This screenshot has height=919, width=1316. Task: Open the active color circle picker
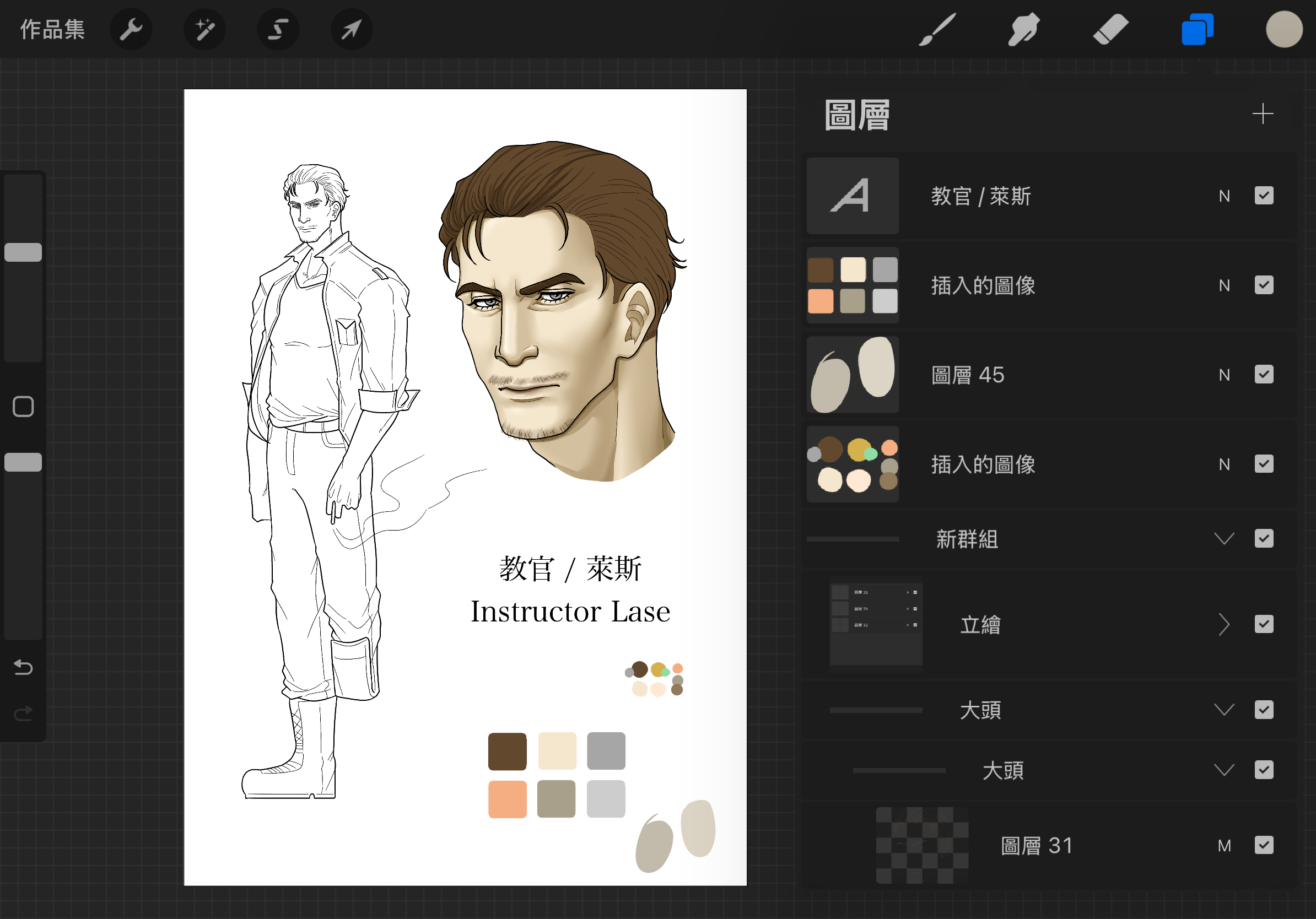pyautogui.click(x=1284, y=29)
